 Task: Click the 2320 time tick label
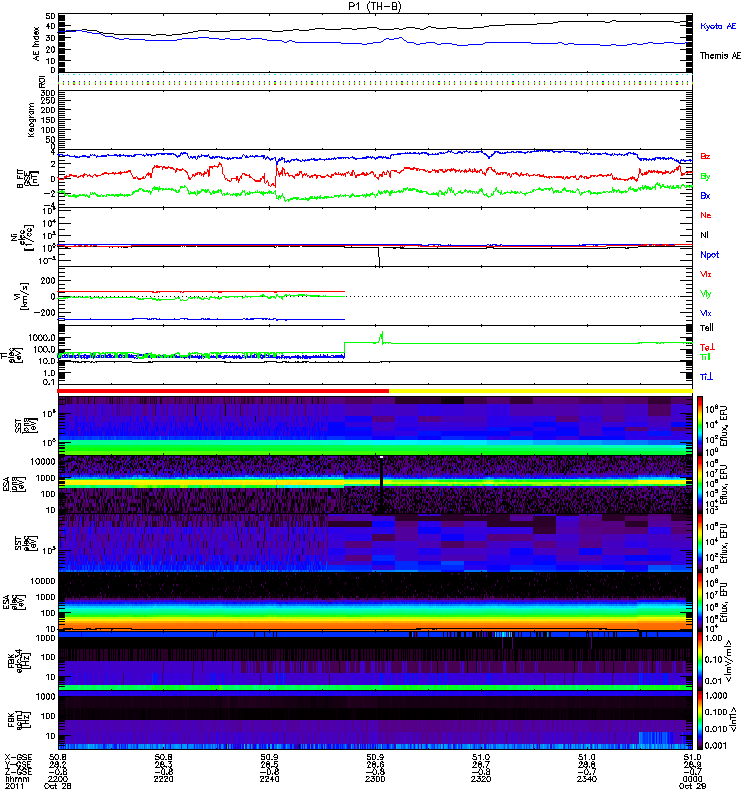coord(481,779)
